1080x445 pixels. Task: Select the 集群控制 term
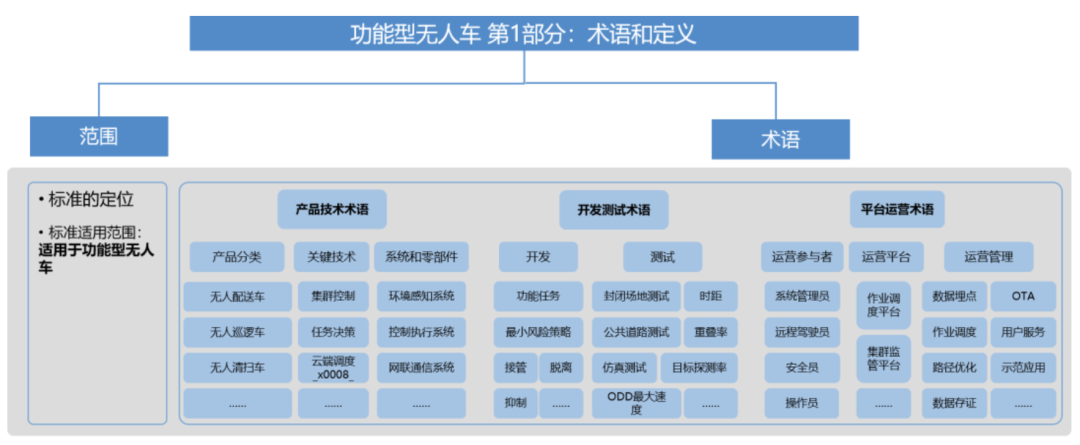pos(333,297)
